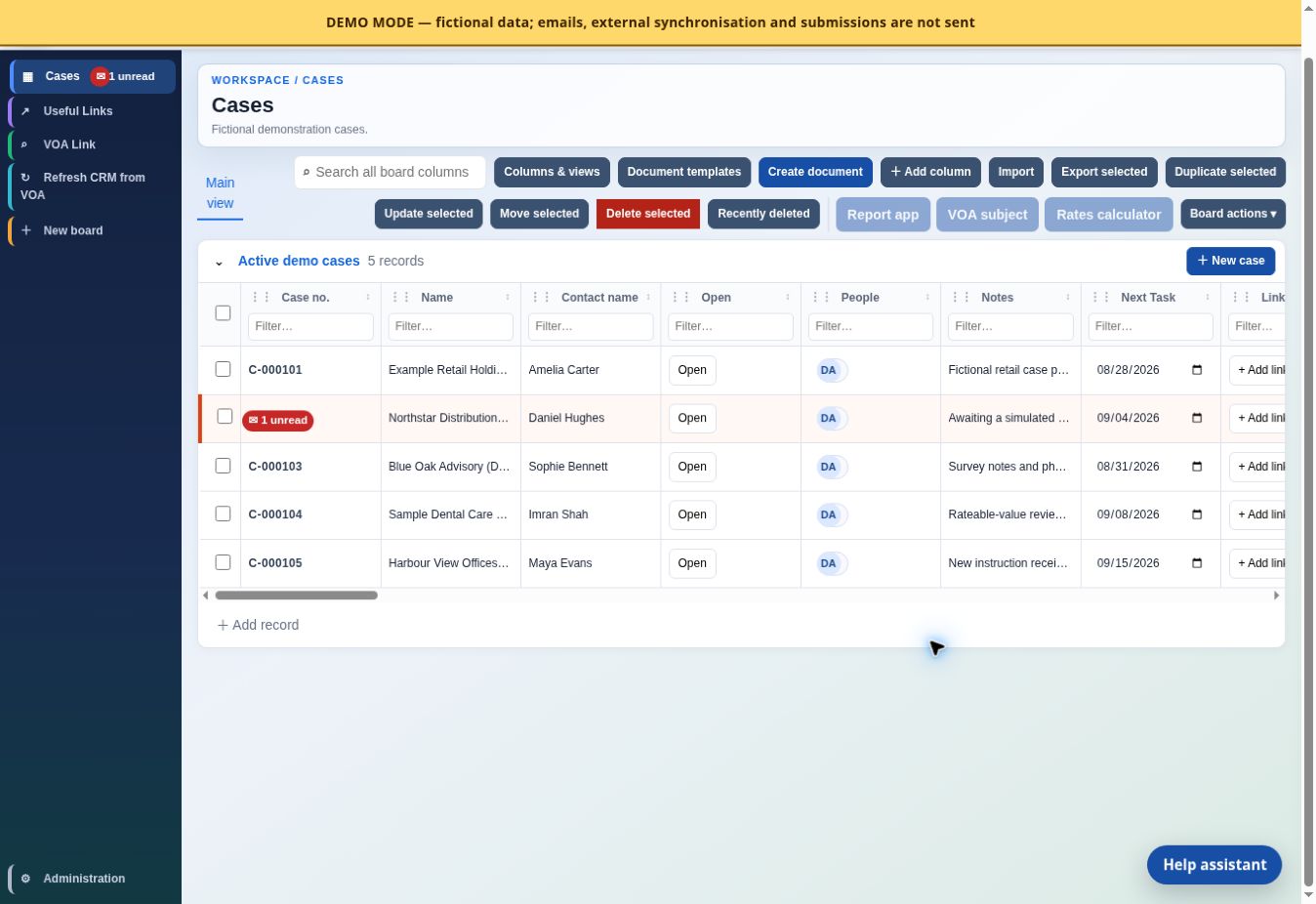Screen dimensions: 1316x904
Task: Open calendar picker for date 08/28/2026
Action: pyautogui.click(x=1197, y=370)
